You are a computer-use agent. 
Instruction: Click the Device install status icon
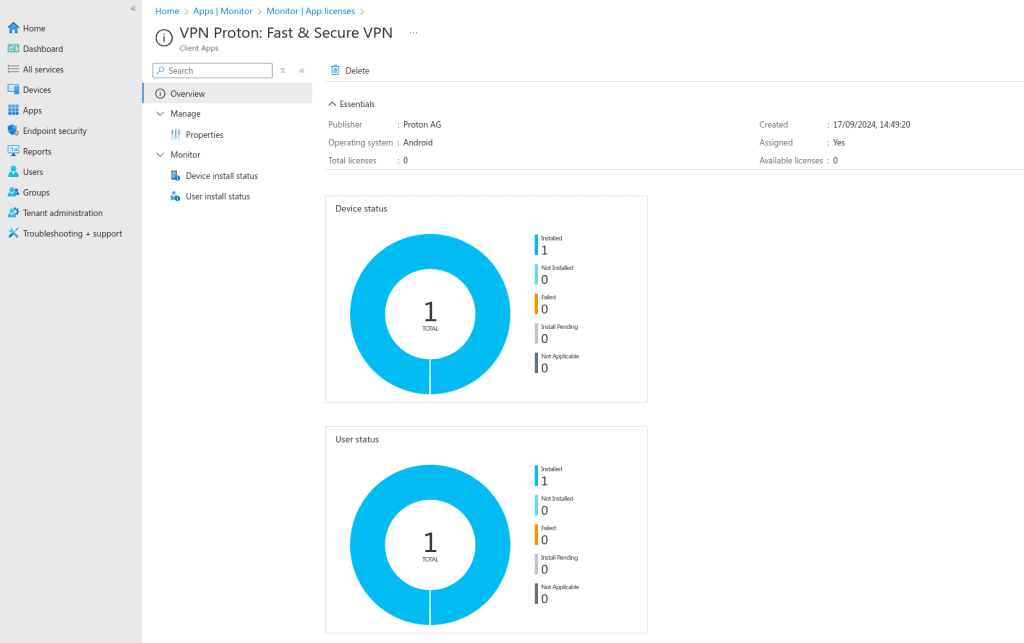(x=175, y=176)
